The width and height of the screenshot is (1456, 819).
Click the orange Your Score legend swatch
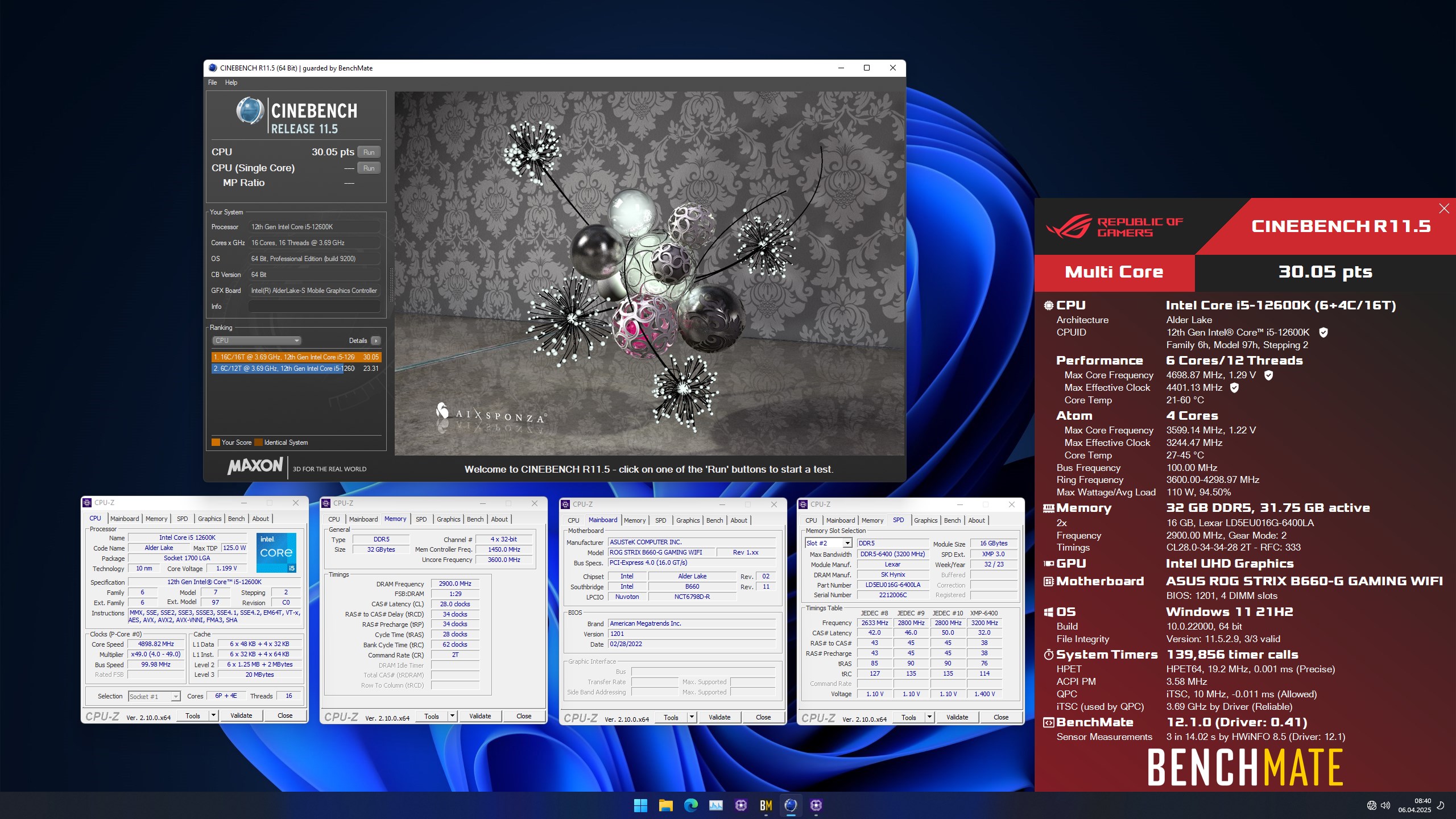[x=216, y=442]
